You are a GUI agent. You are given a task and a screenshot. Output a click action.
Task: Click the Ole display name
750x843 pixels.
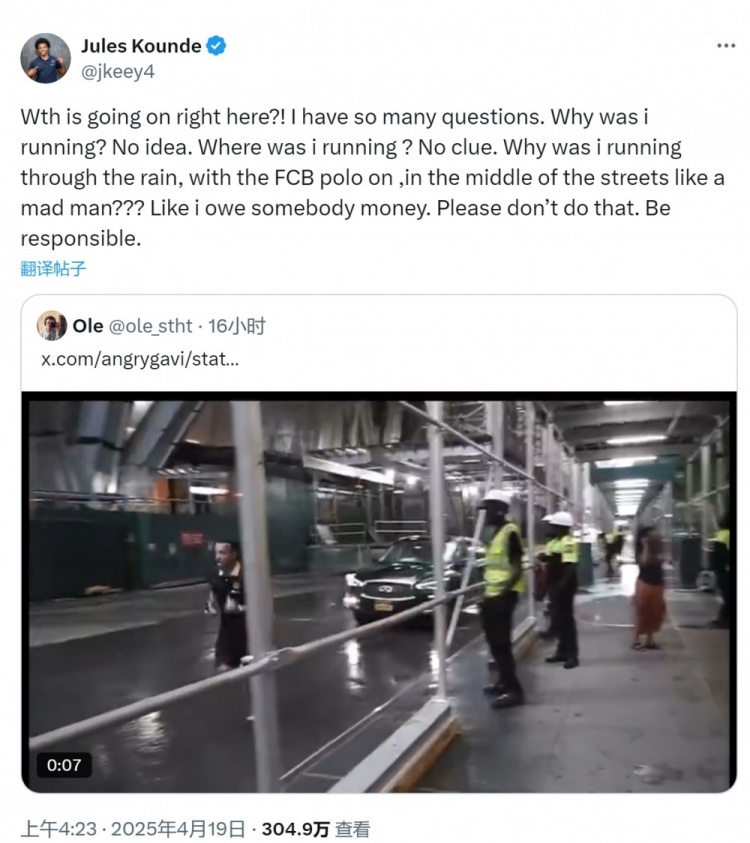click(x=88, y=326)
